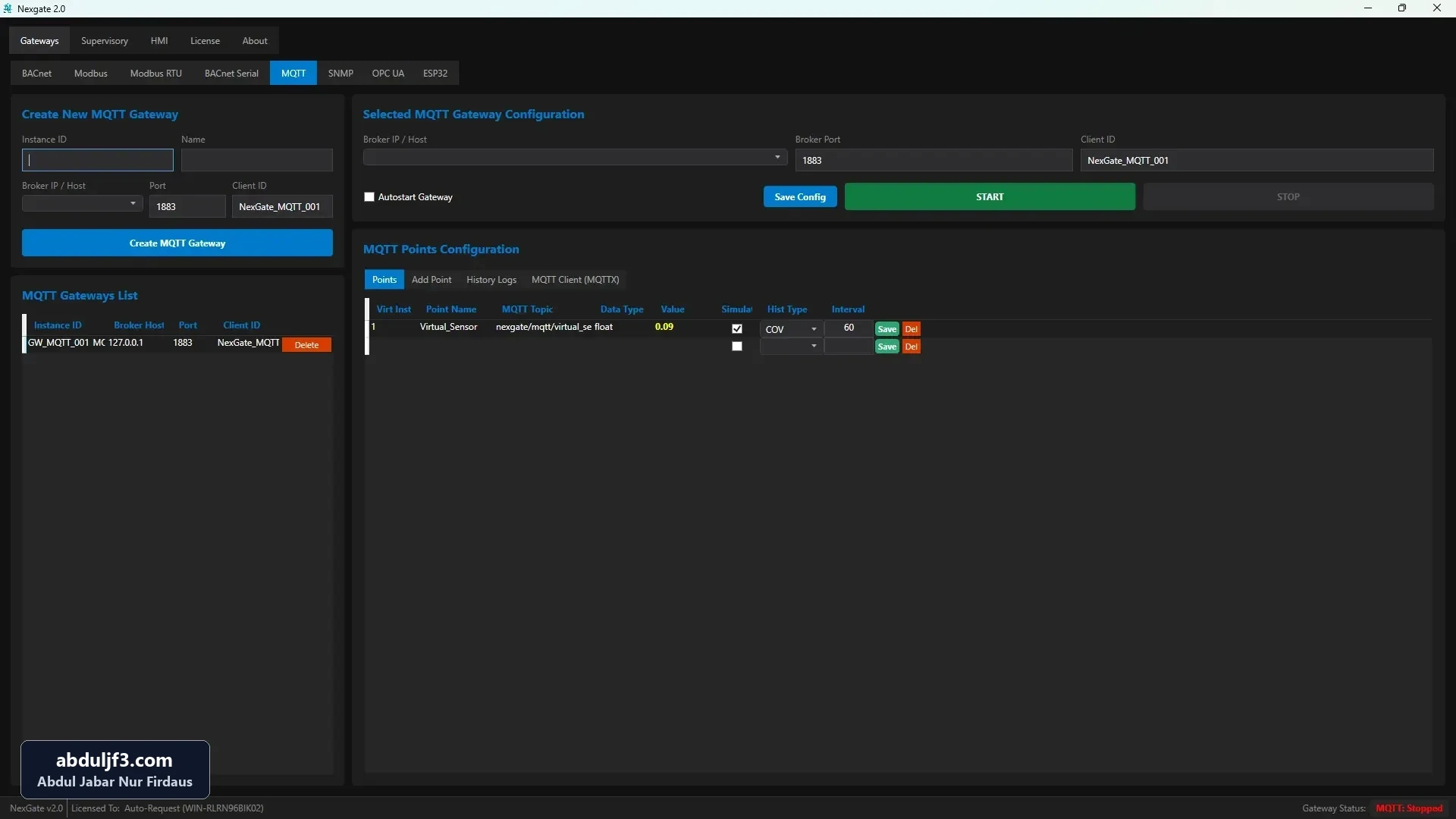Enable the Autostart Gateway checkbox
Viewport: 1456px width, 819px height.
[369, 197]
